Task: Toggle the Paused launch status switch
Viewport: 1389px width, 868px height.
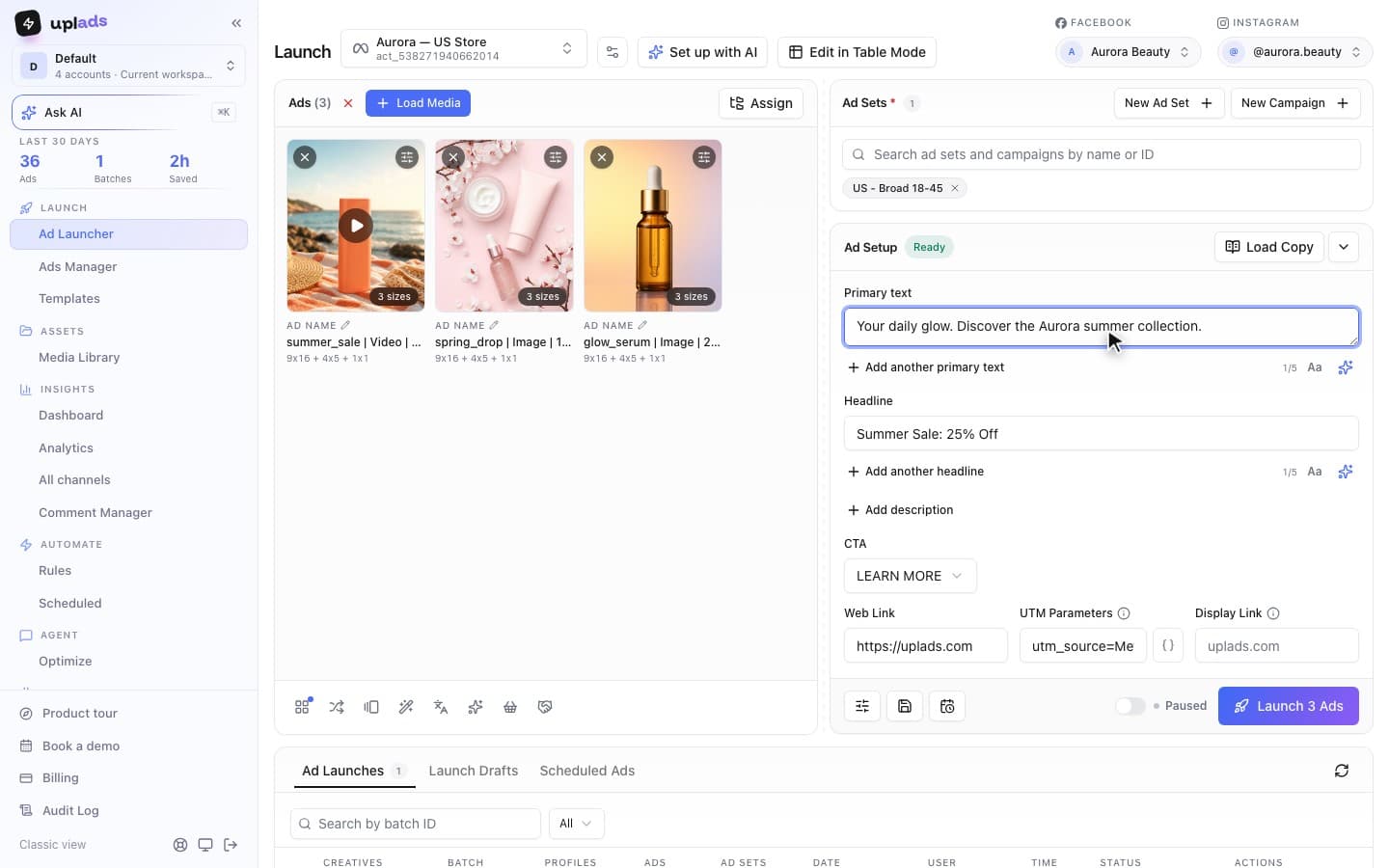Action: [1130, 706]
